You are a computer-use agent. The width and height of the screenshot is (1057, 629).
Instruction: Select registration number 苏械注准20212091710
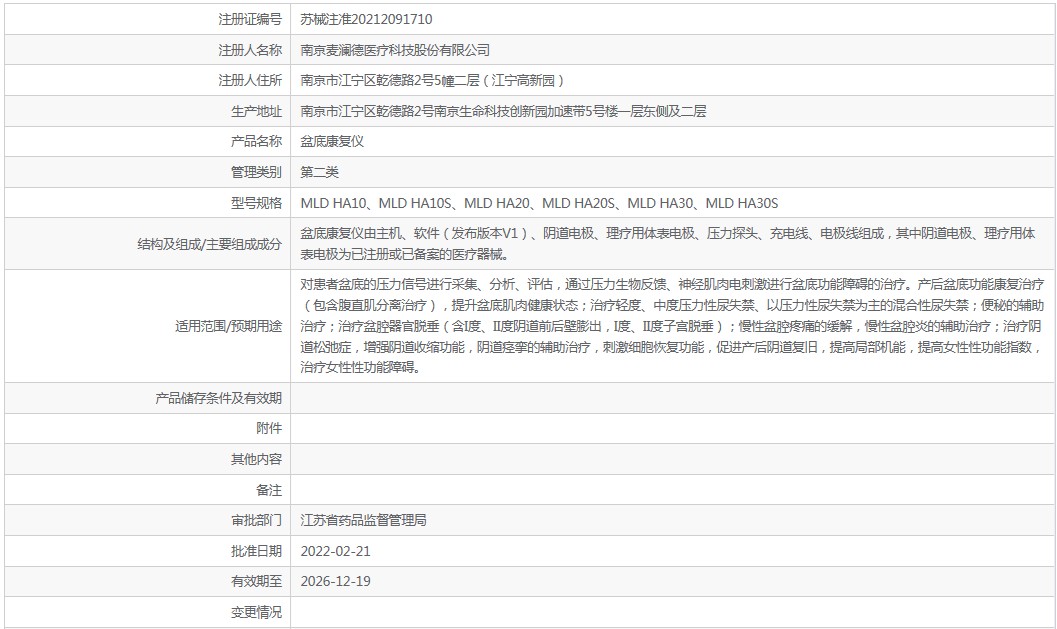[x=366, y=19]
